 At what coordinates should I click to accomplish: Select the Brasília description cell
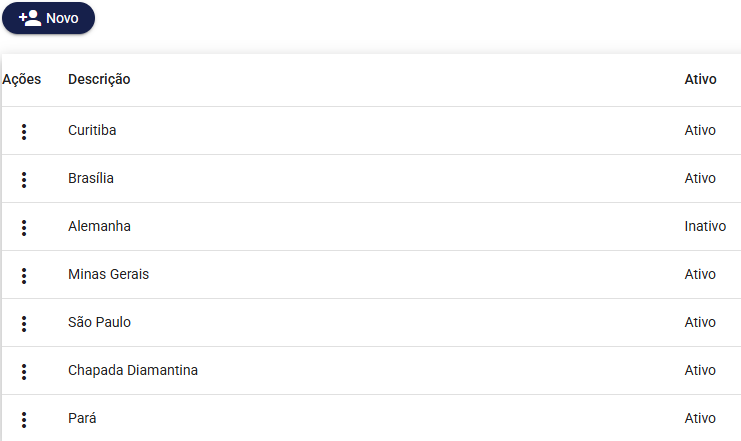coord(91,179)
